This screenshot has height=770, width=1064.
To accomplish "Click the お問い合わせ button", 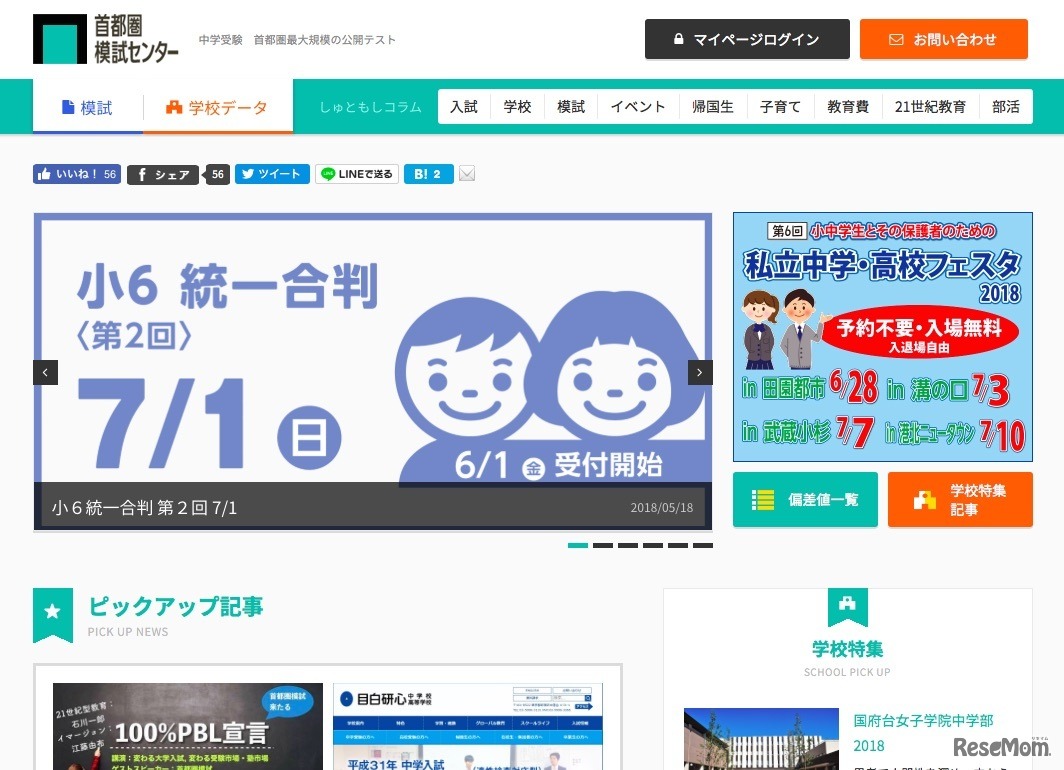I will (x=943, y=39).
